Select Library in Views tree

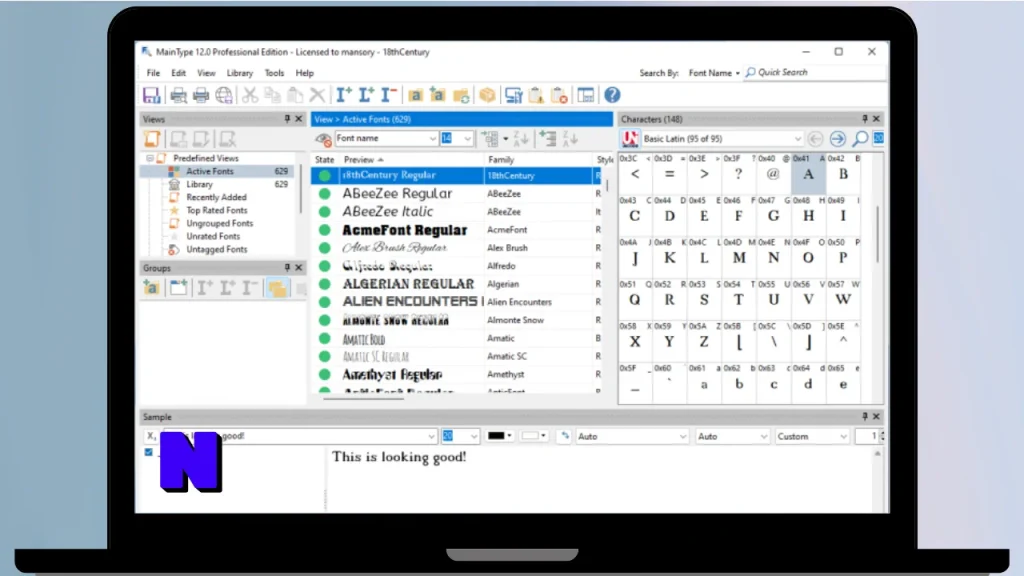point(199,184)
